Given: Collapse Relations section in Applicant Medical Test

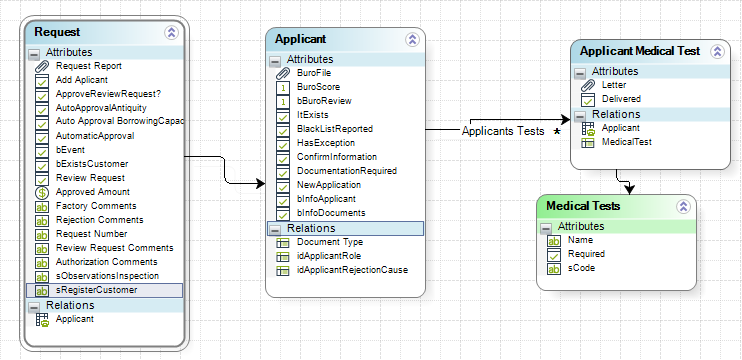Looking at the screenshot, I should tap(580, 115).
